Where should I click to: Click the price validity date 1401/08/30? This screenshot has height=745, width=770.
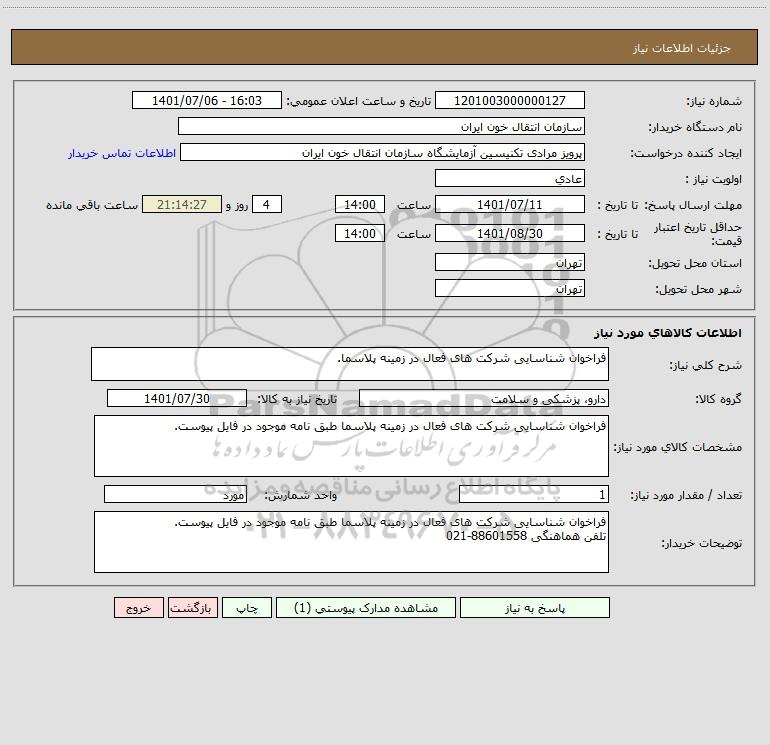point(510,233)
